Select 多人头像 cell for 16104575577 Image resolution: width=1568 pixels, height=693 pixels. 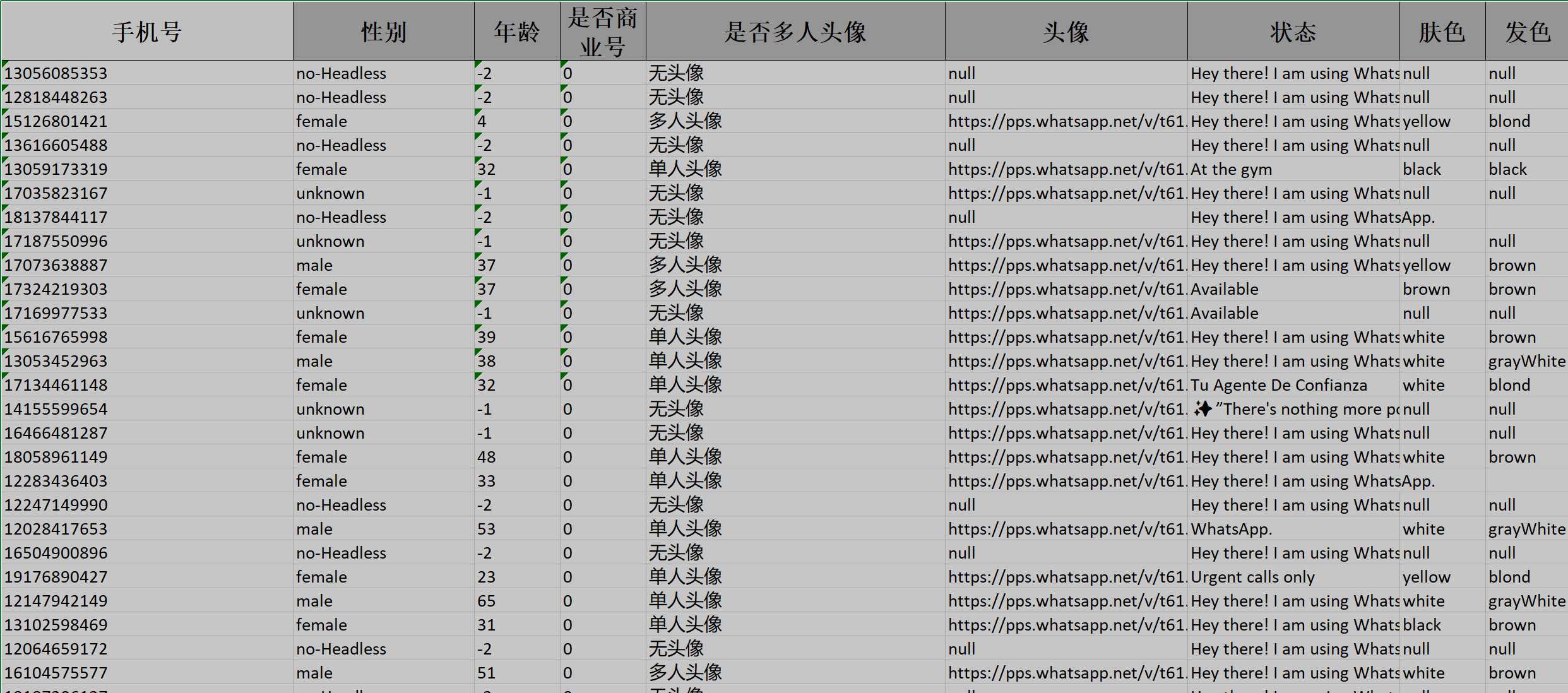[x=795, y=673]
